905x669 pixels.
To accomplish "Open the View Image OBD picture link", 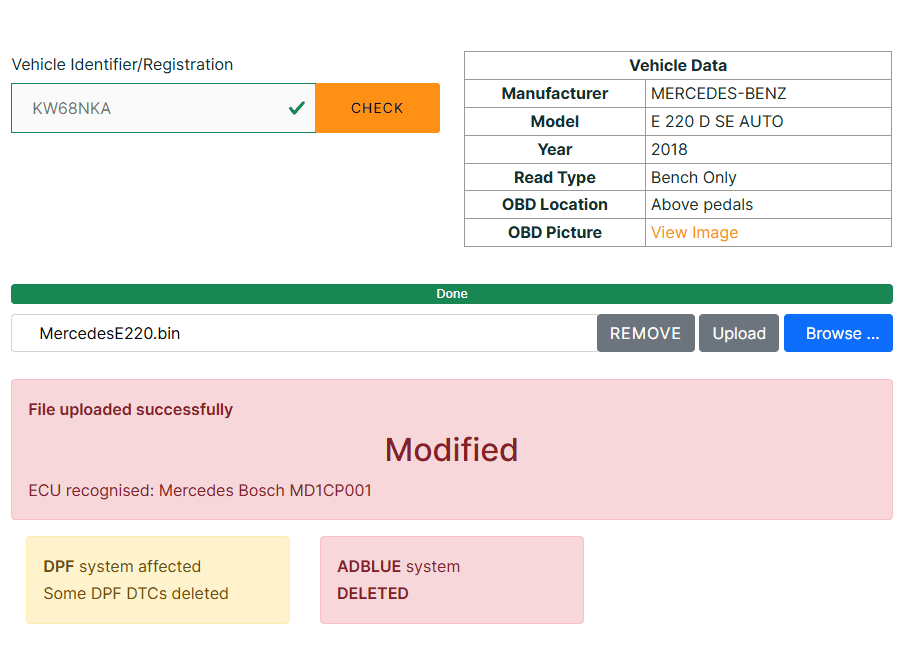I will point(694,232).
